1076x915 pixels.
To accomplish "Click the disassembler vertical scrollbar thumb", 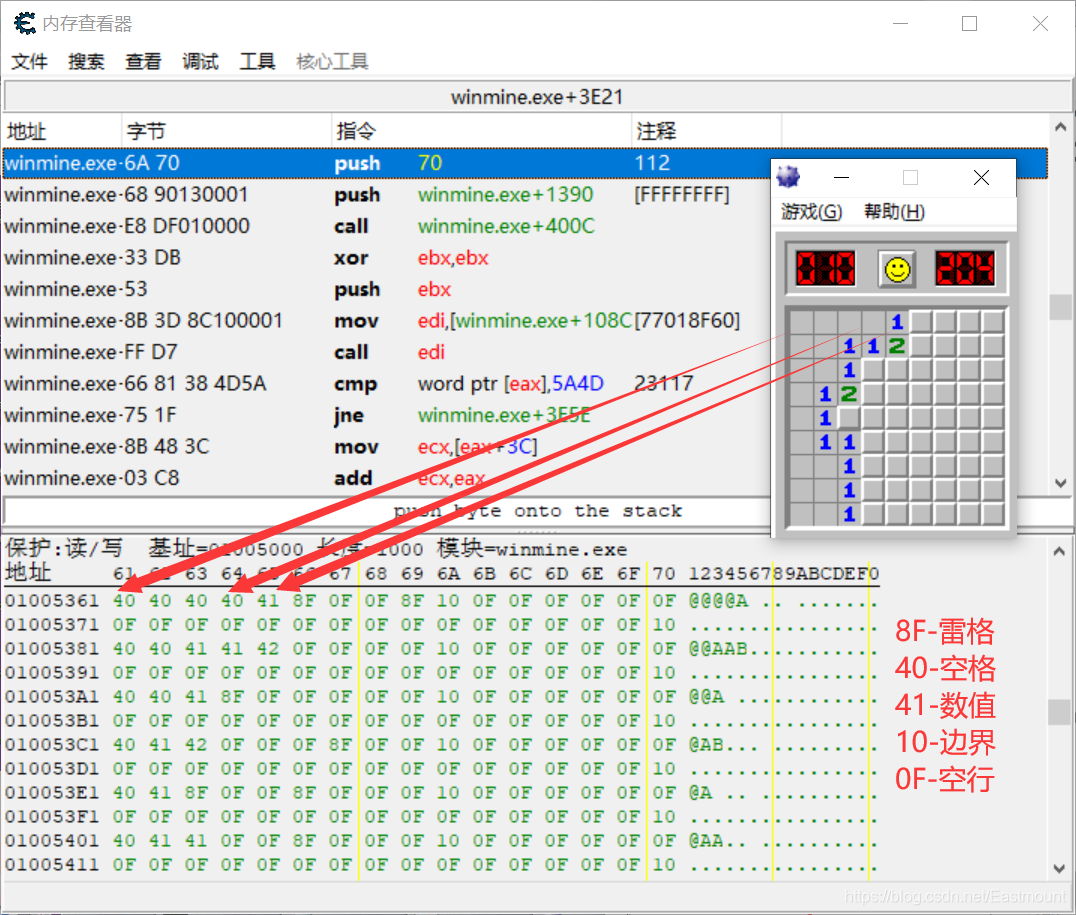I will pos(1060,307).
